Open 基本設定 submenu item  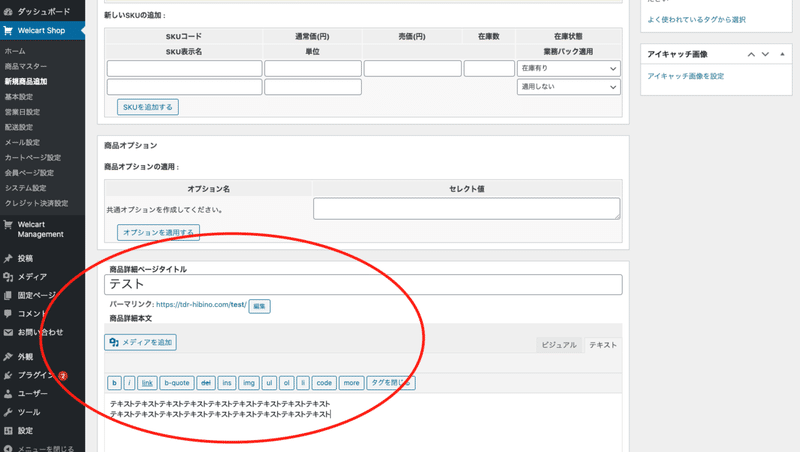click(x=19, y=96)
